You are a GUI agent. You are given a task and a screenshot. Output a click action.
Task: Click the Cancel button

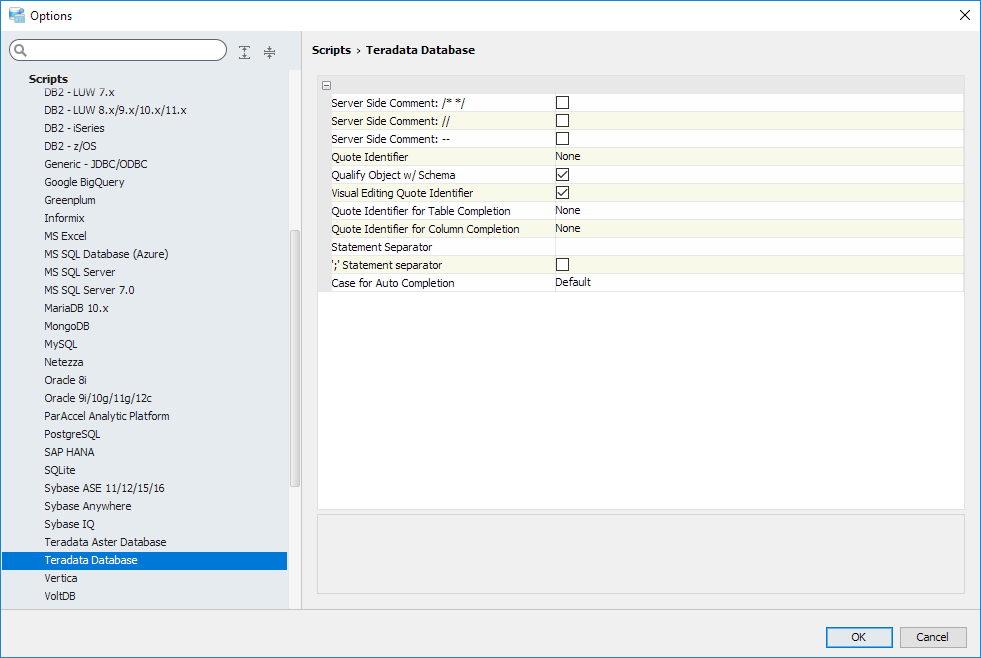click(x=932, y=637)
